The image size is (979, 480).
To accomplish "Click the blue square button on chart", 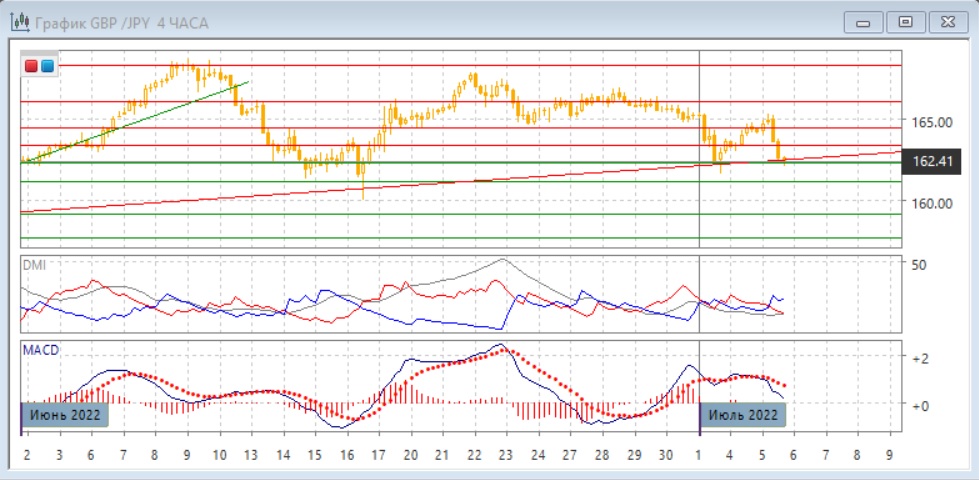I will [x=47, y=66].
